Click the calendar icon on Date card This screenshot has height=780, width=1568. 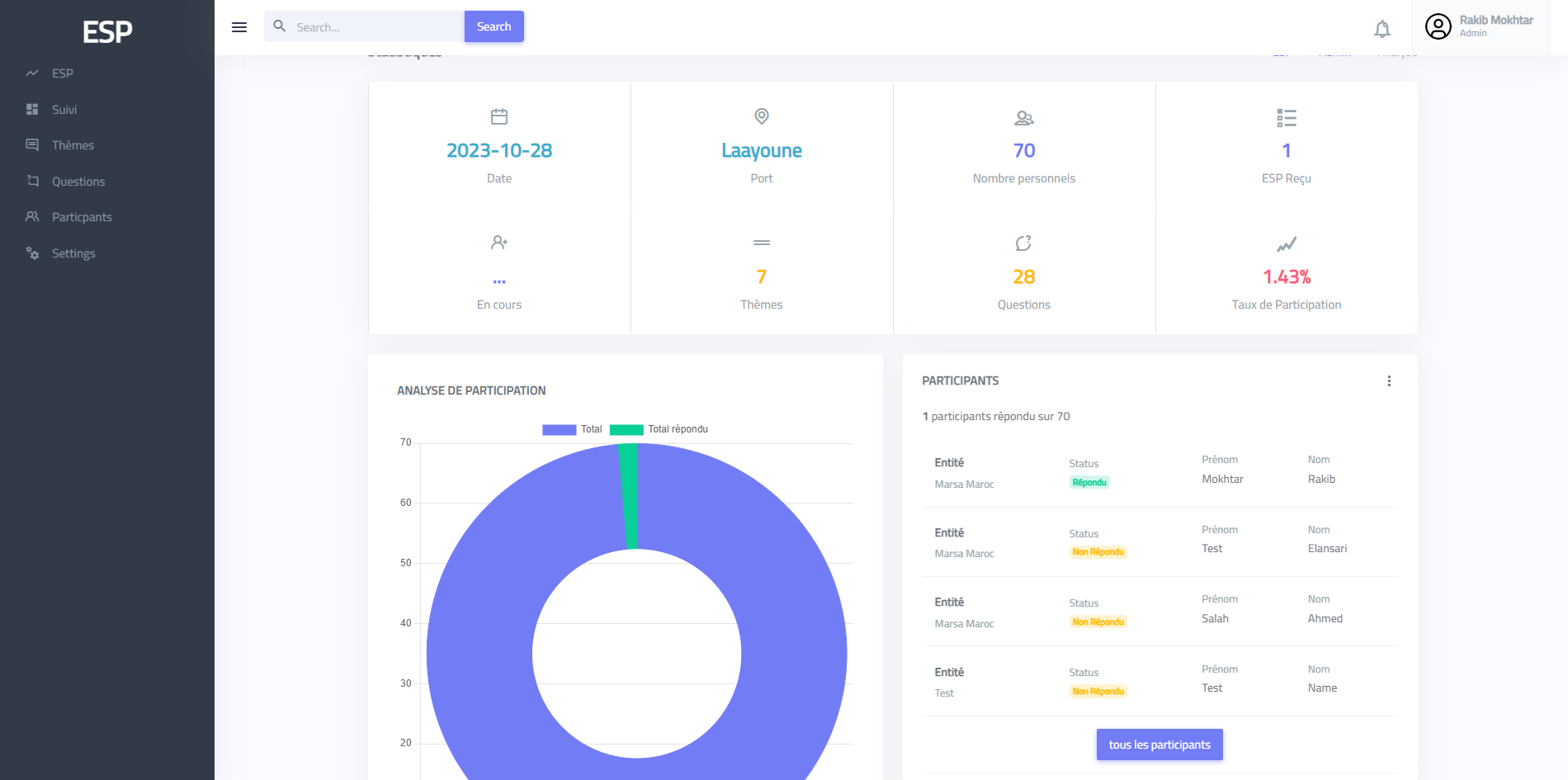[x=499, y=116]
